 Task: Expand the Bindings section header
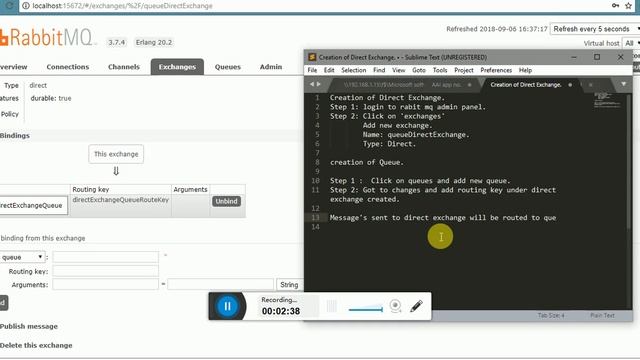[15, 136]
